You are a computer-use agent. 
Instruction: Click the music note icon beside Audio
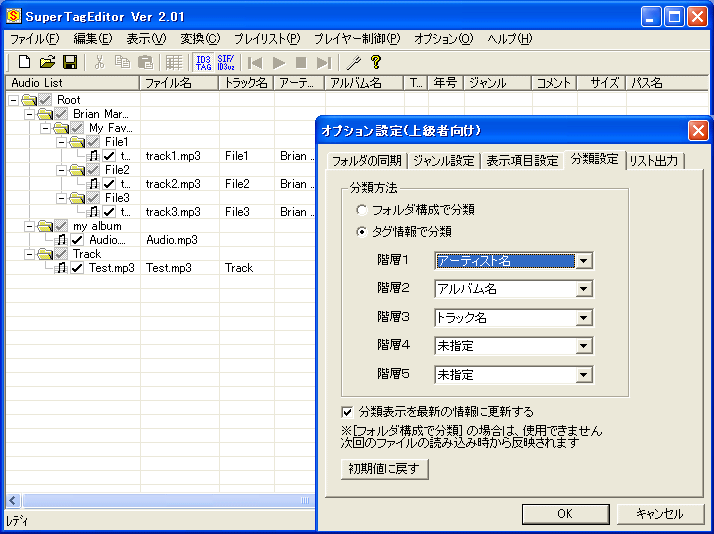point(61,240)
